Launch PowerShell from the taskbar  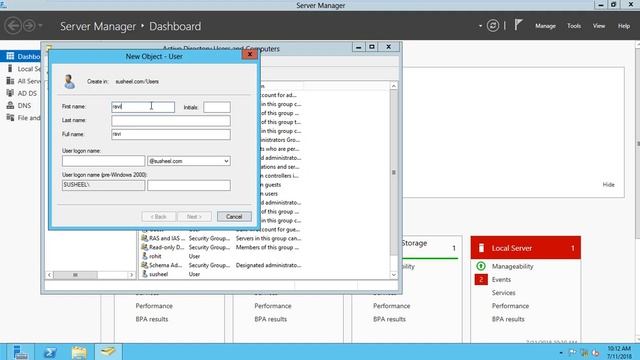50,352
